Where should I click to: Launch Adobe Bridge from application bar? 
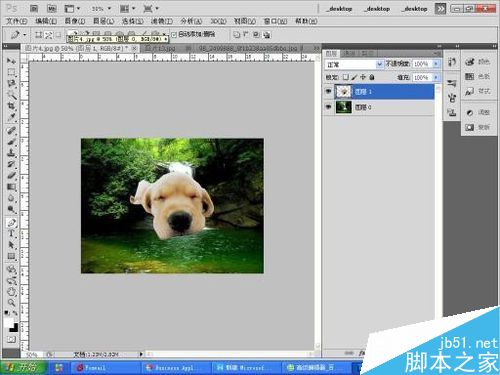[x=34, y=8]
